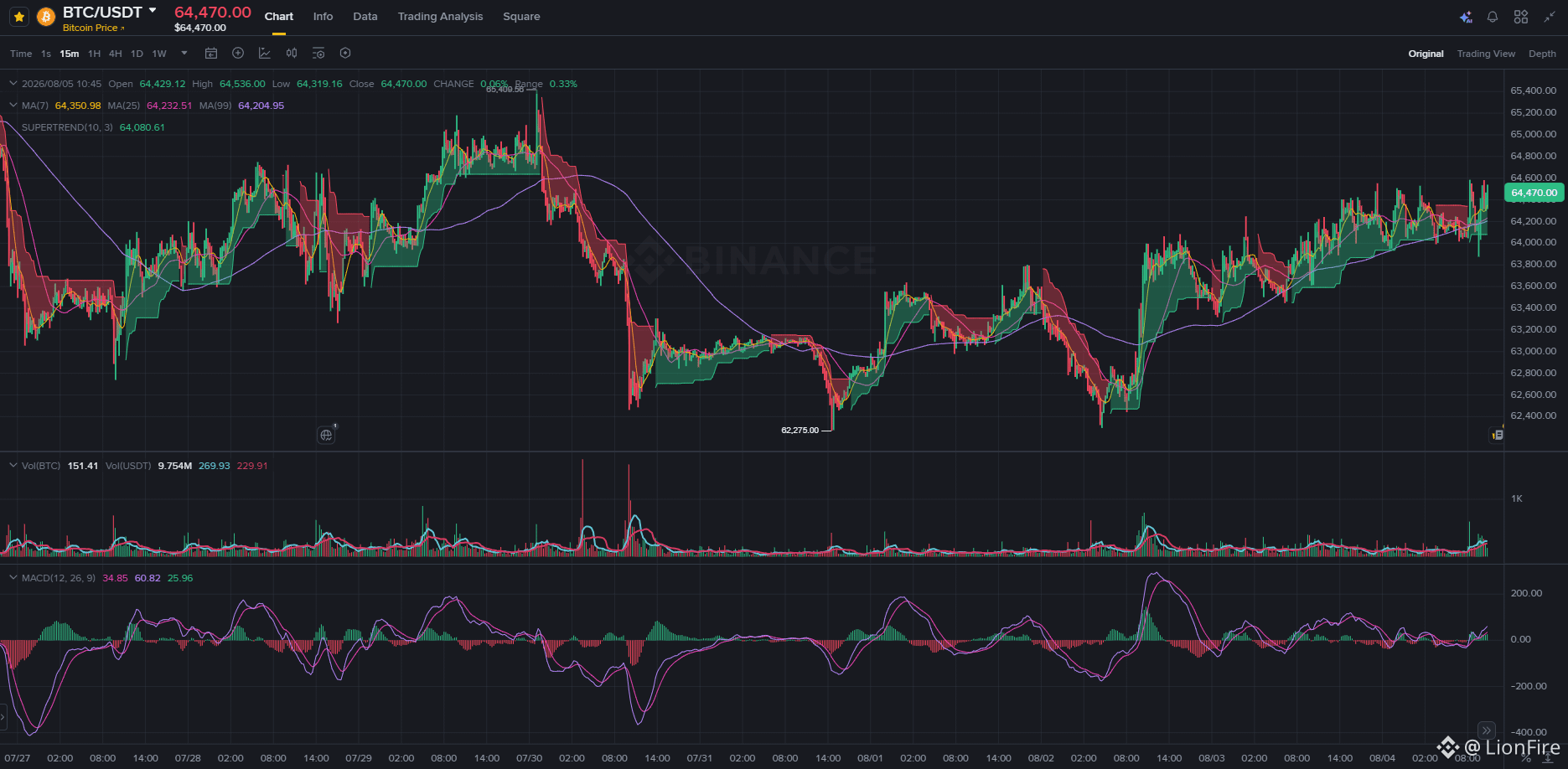Click the 07/30 date label on time axis
This screenshot has width=1568, height=769.
[x=530, y=758]
